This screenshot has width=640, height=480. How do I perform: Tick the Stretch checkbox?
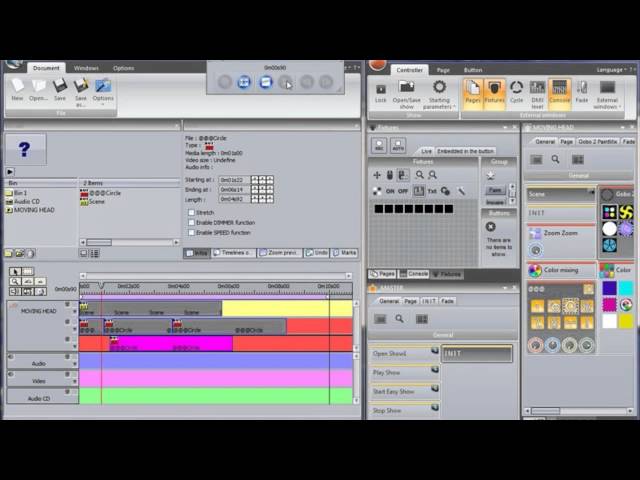pyautogui.click(x=191, y=213)
